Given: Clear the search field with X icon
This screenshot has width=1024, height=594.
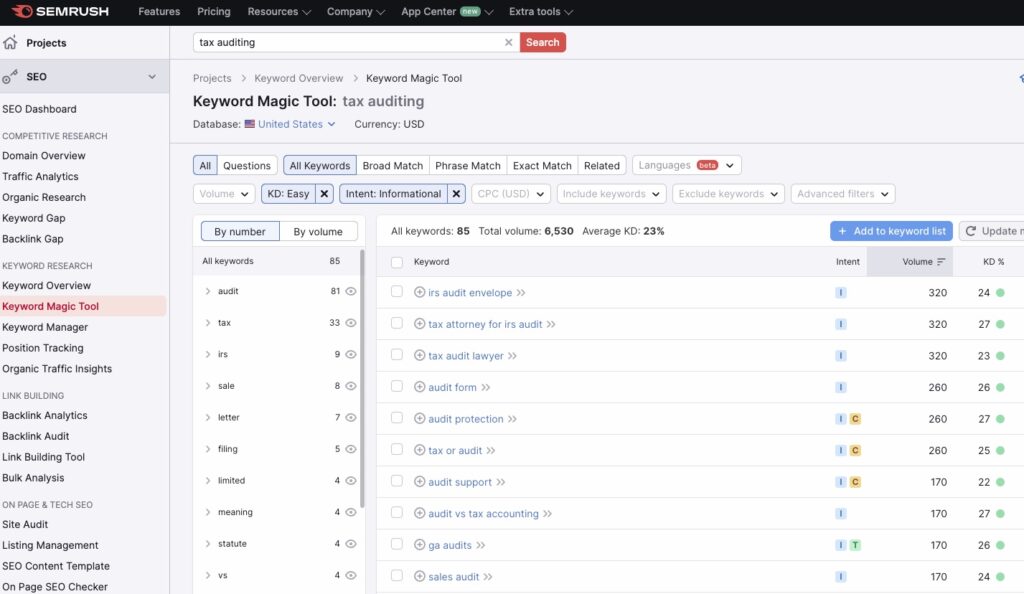Looking at the screenshot, I should click(508, 42).
